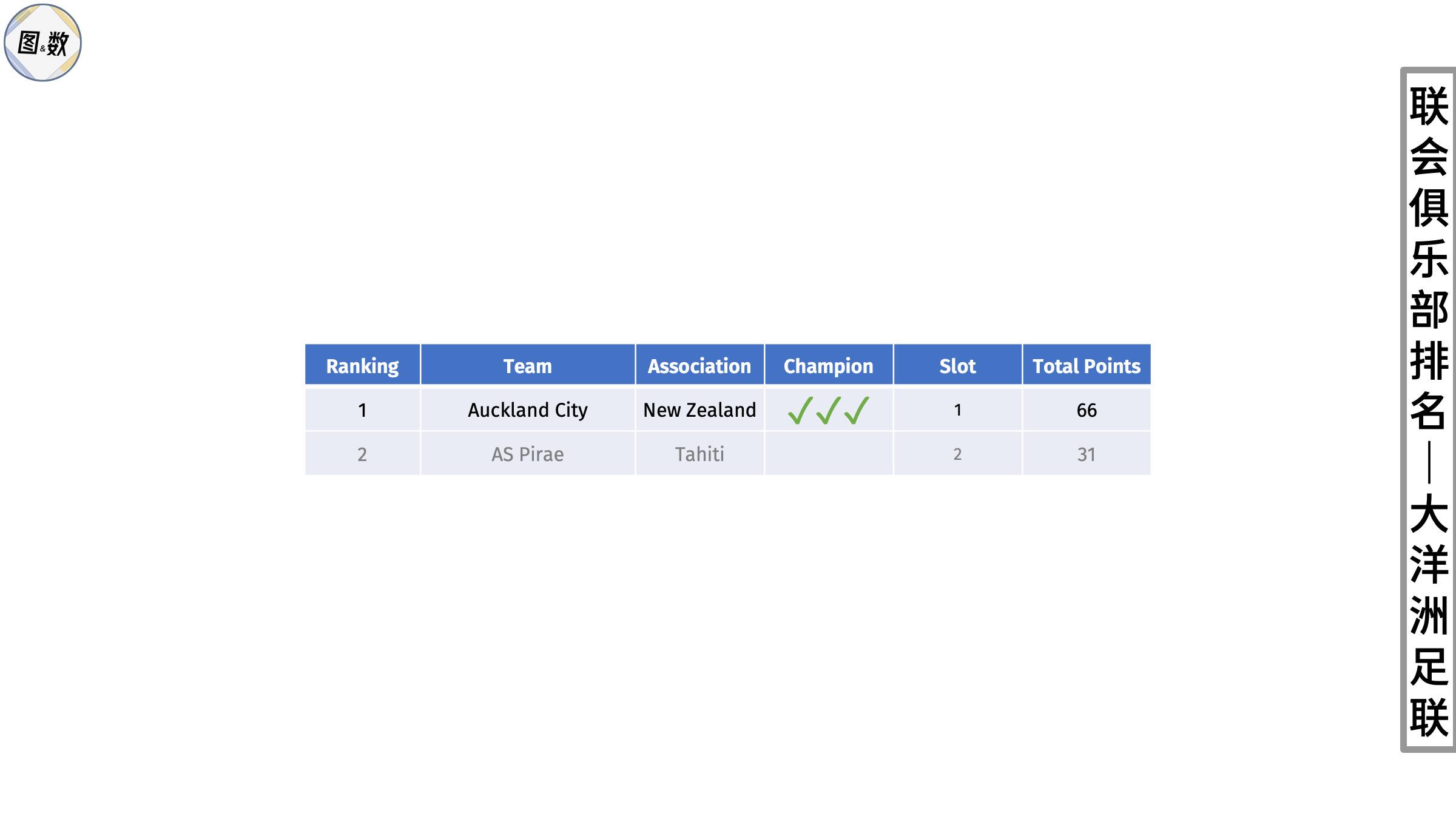Click the New Zealand association cell
This screenshot has width=1456, height=819.
[x=699, y=410]
